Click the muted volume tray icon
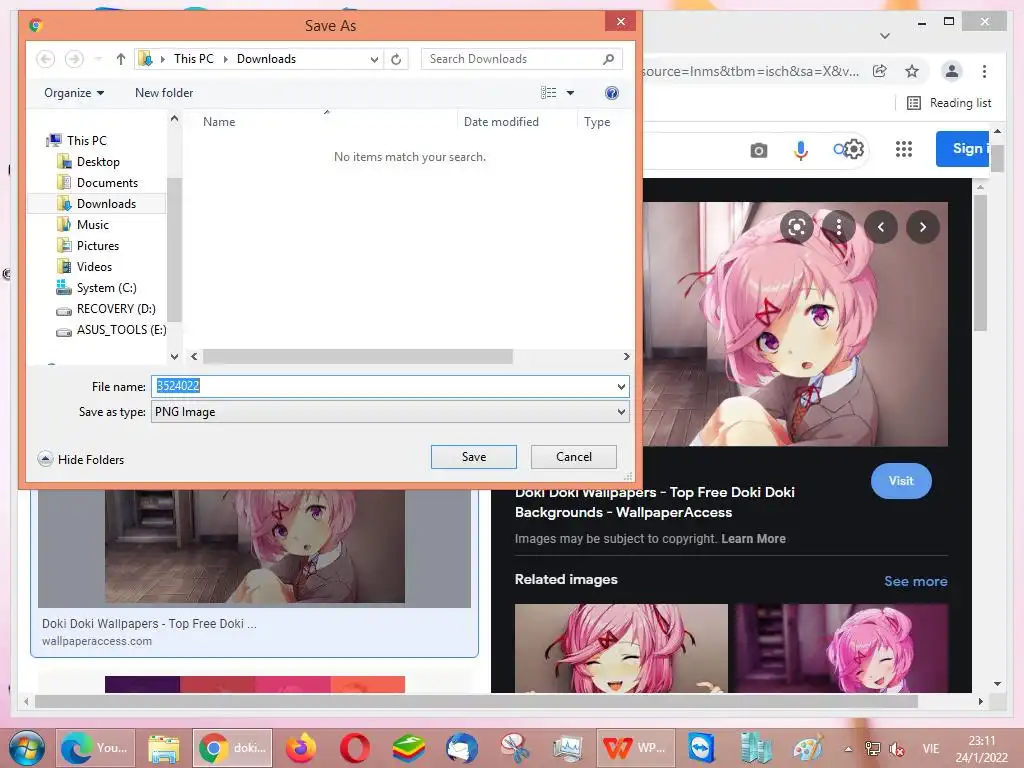1024x768 pixels. 897,749
